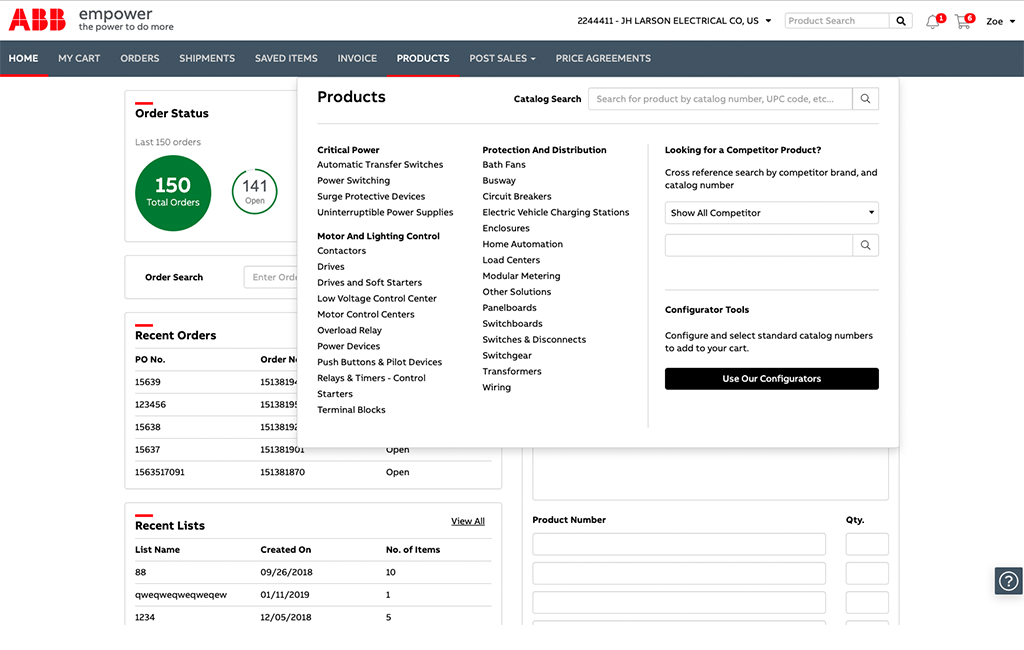This screenshot has height=650, width=1024.
Task: Open View All recent lists link
Action: [x=468, y=521]
